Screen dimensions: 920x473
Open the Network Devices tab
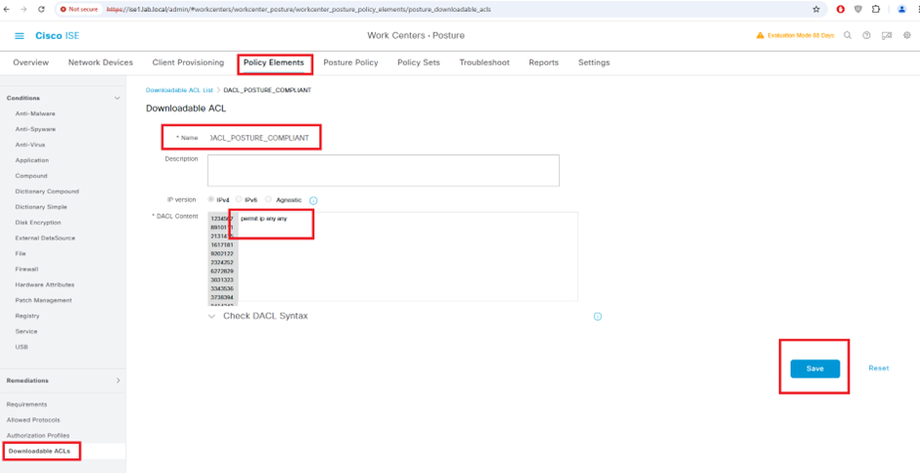pyautogui.click(x=100, y=62)
